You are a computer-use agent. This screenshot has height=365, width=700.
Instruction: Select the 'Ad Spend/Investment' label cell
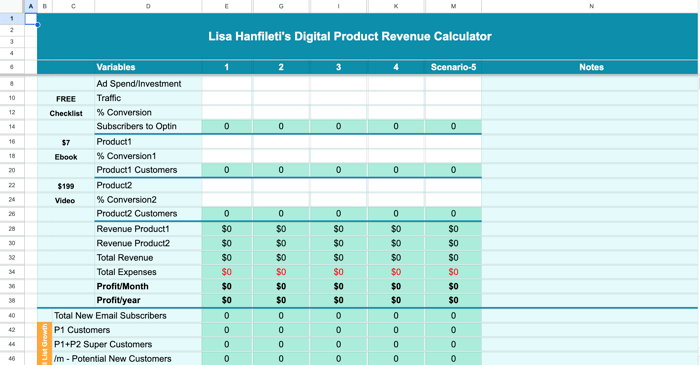coord(148,84)
